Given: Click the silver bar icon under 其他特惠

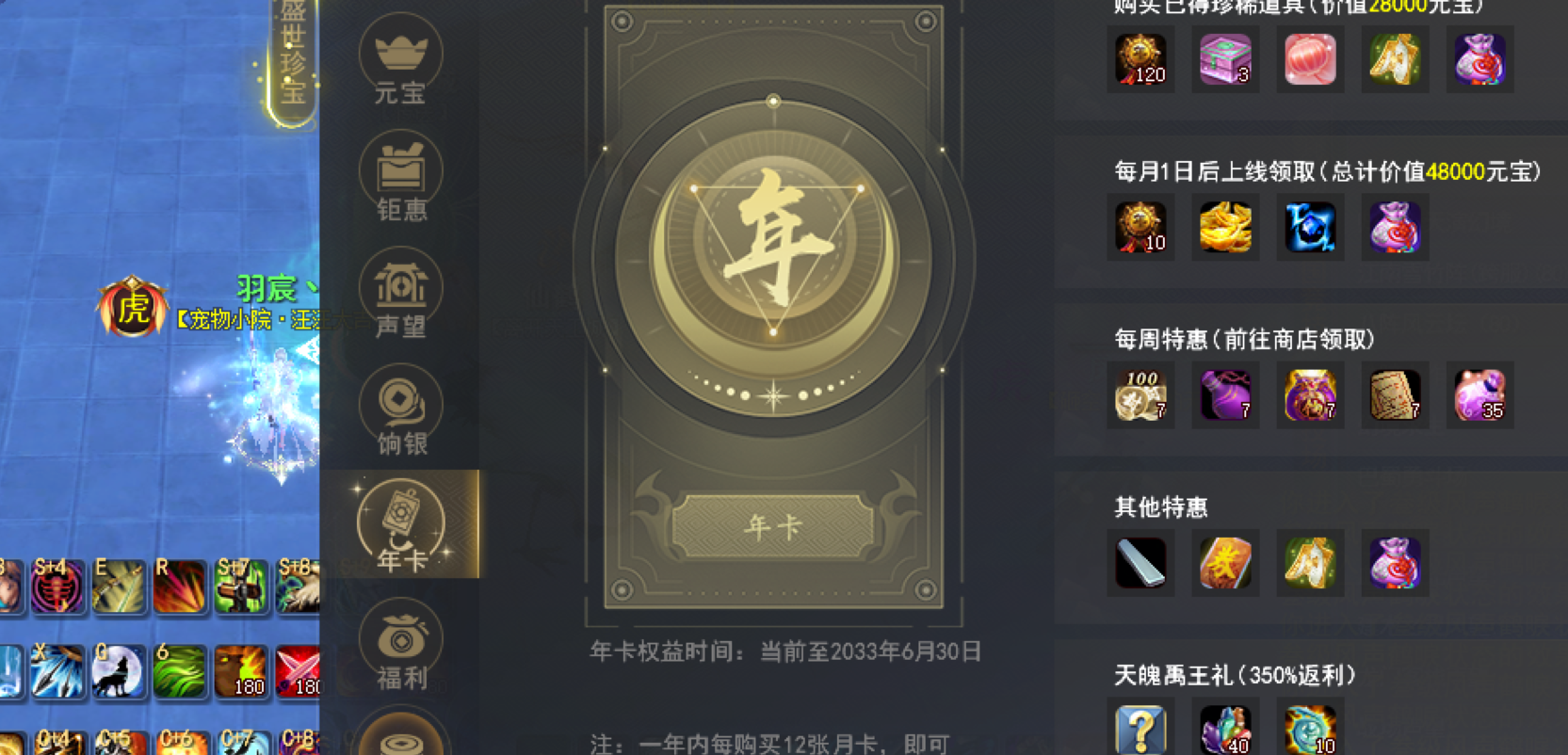Looking at the screenshot, I should [1140, 562].
